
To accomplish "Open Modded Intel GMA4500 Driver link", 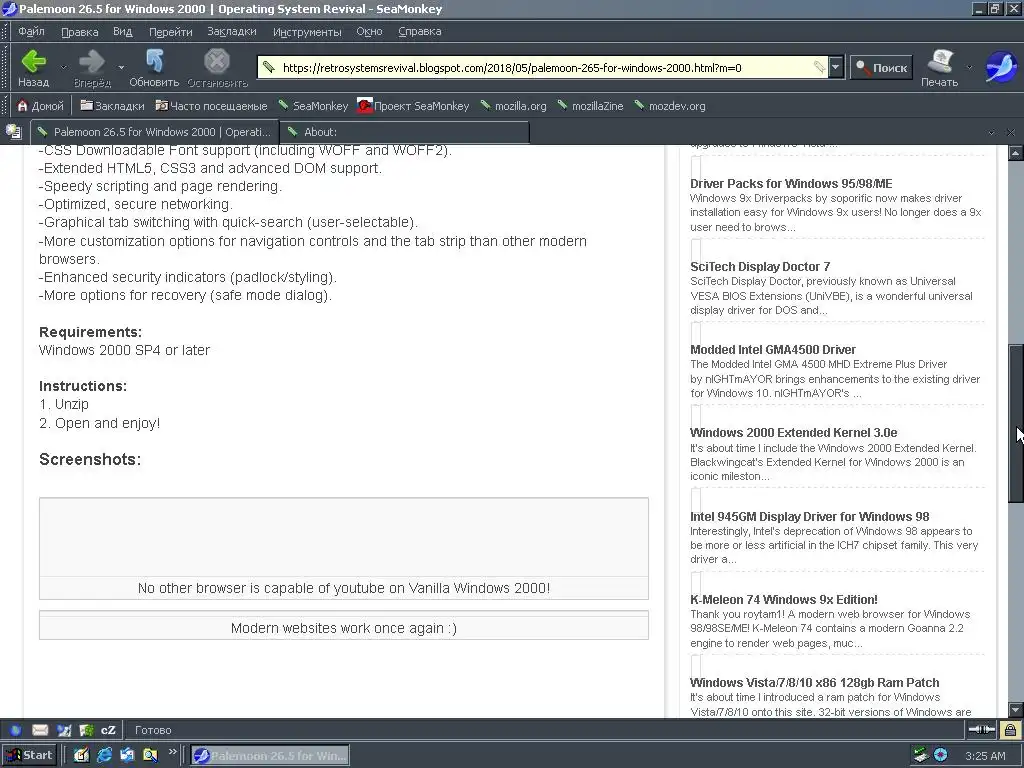I will point(773,349).
